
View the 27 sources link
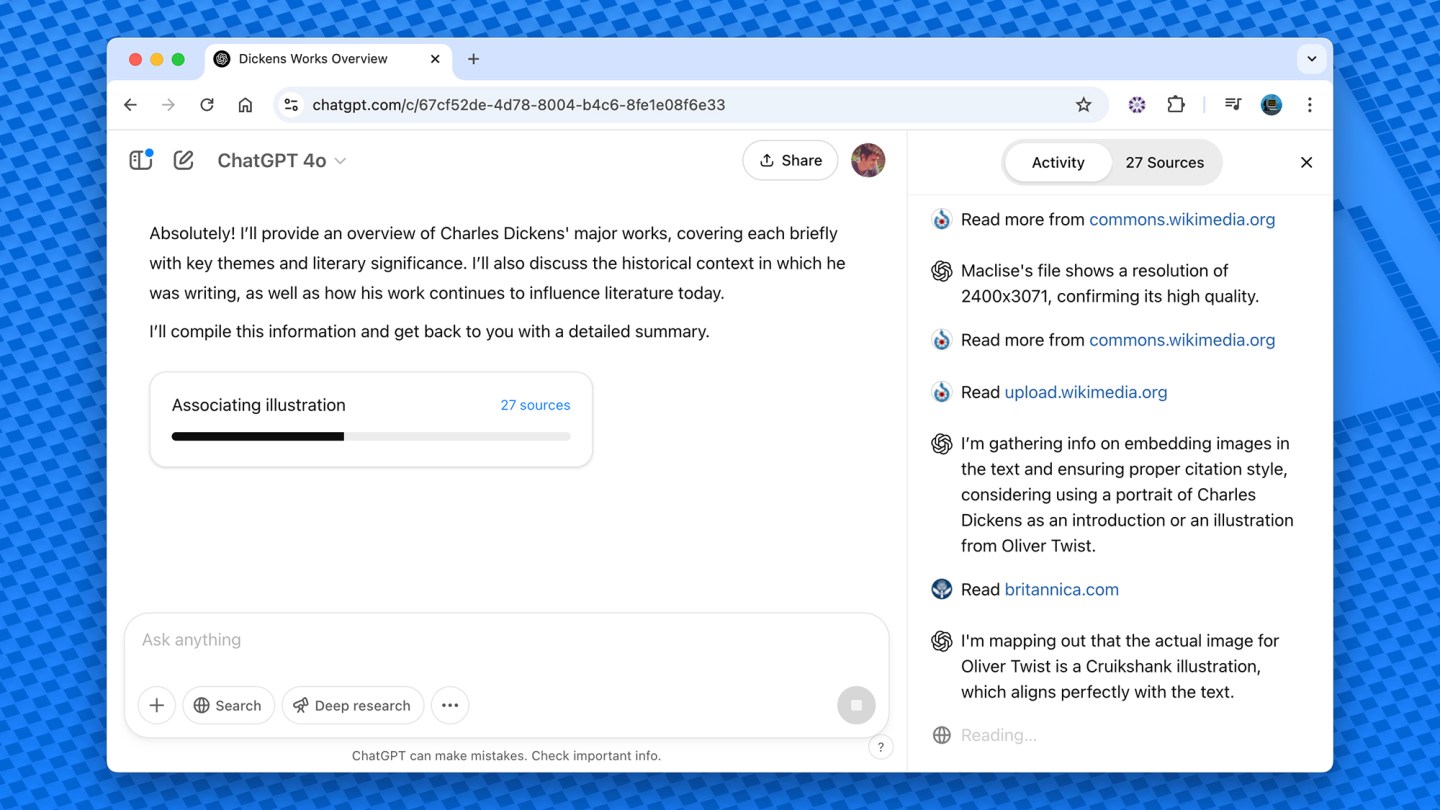click(x=535, y=405)
